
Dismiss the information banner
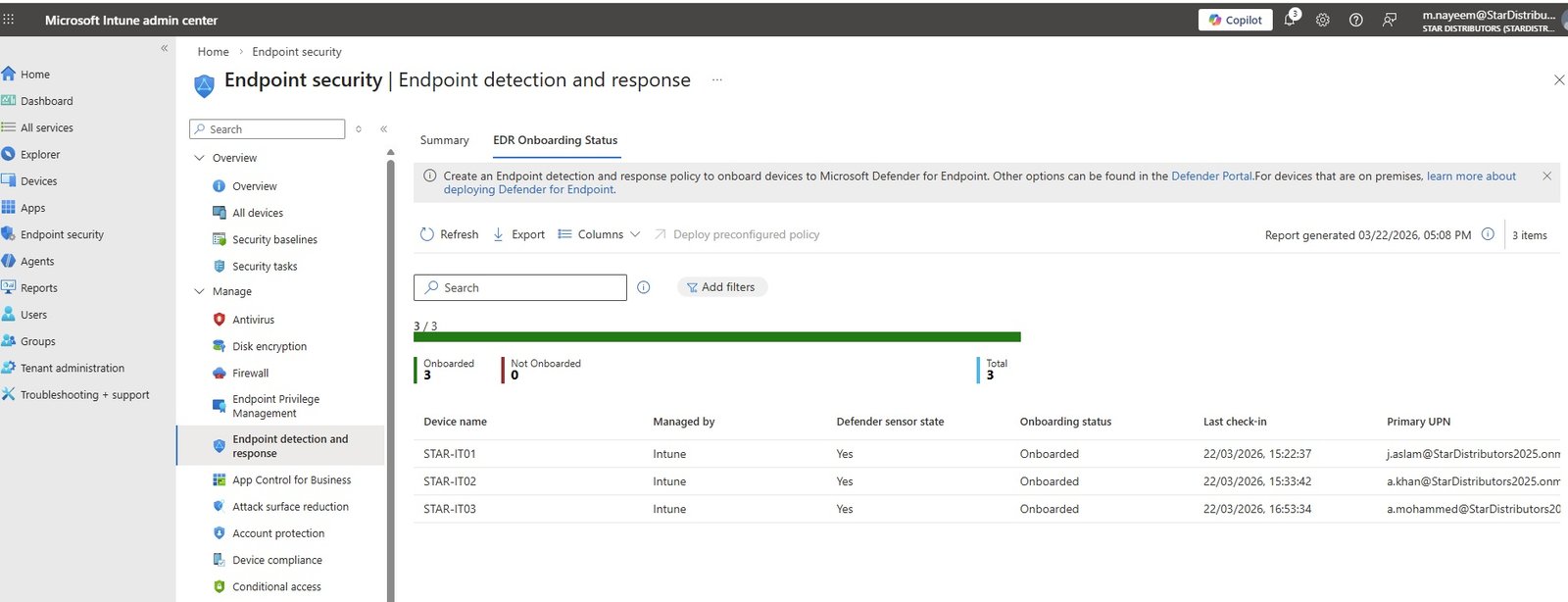click(1546, 176)
